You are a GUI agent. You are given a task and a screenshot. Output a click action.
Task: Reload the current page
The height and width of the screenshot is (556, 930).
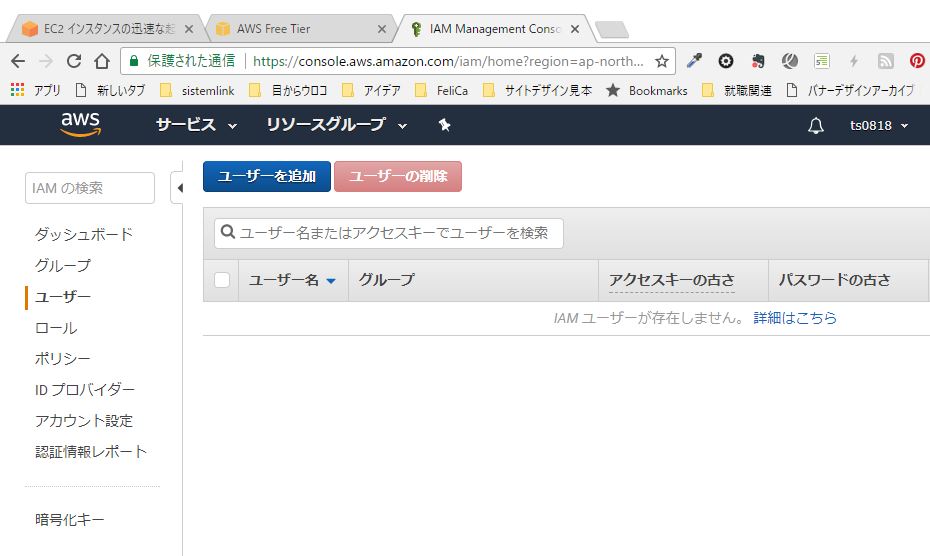click(74, 61)
